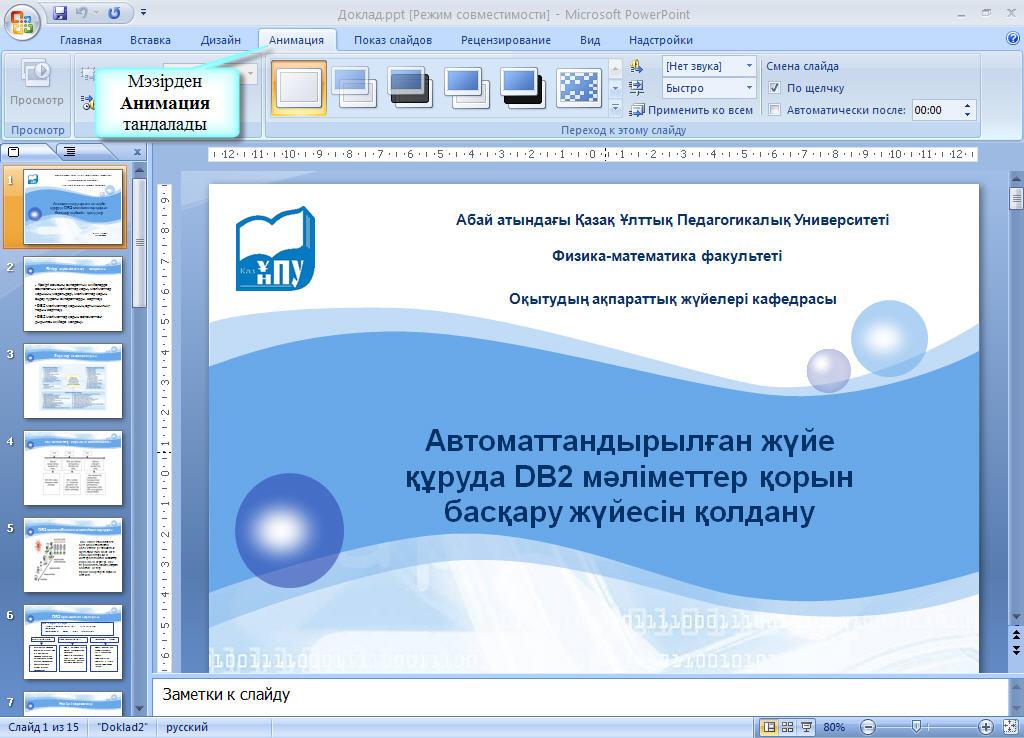
Task: Switch to the Outline pane tab
Action: [70, 152]
